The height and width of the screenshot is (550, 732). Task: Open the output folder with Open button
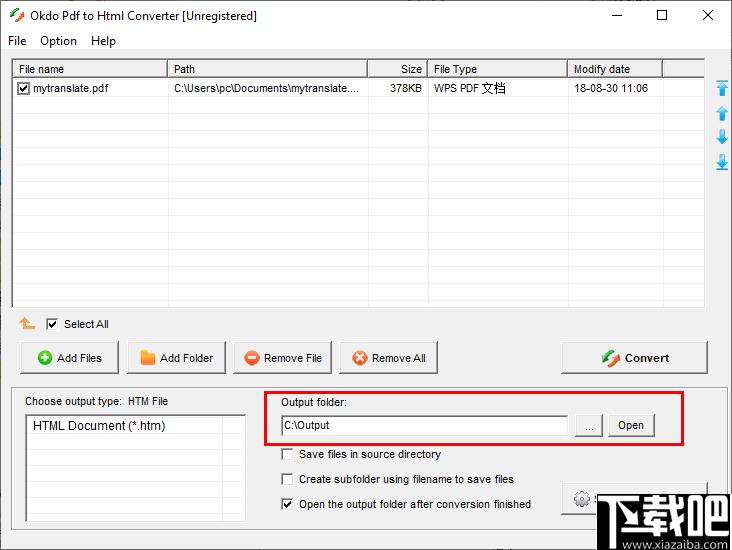631,425
